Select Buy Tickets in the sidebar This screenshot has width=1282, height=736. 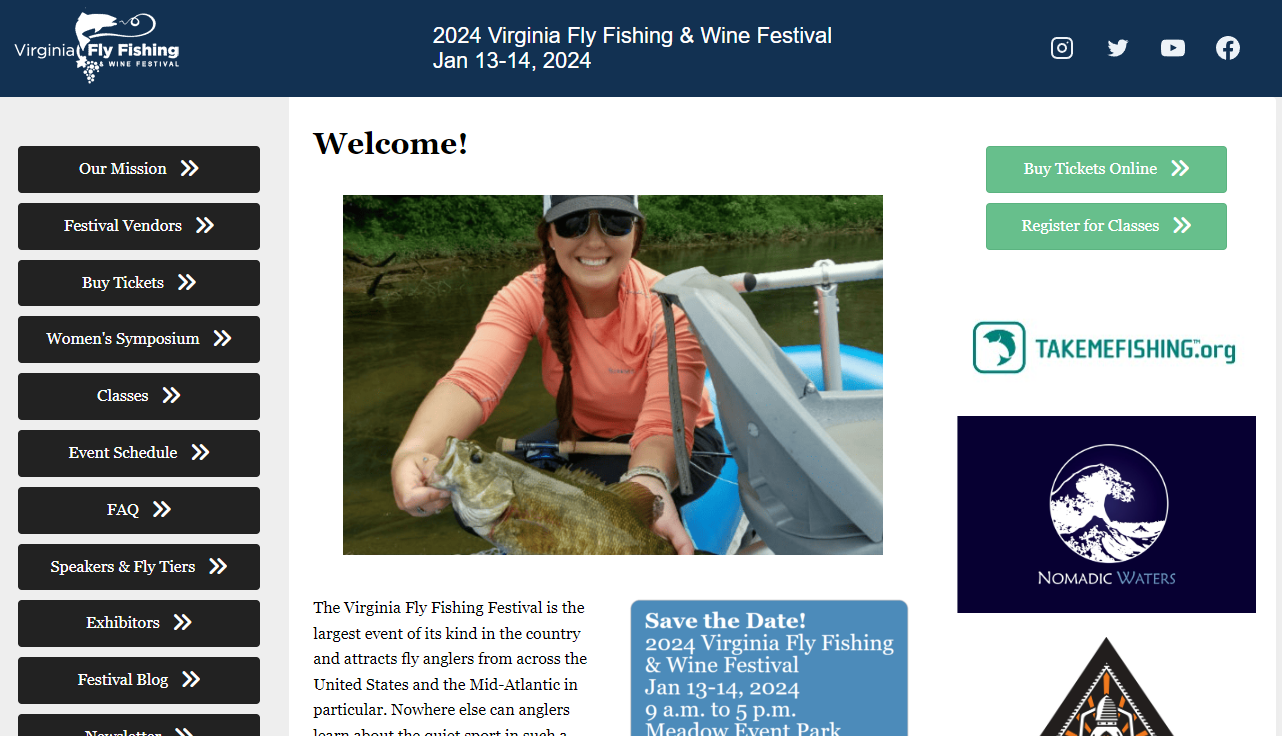pos(139,283)
